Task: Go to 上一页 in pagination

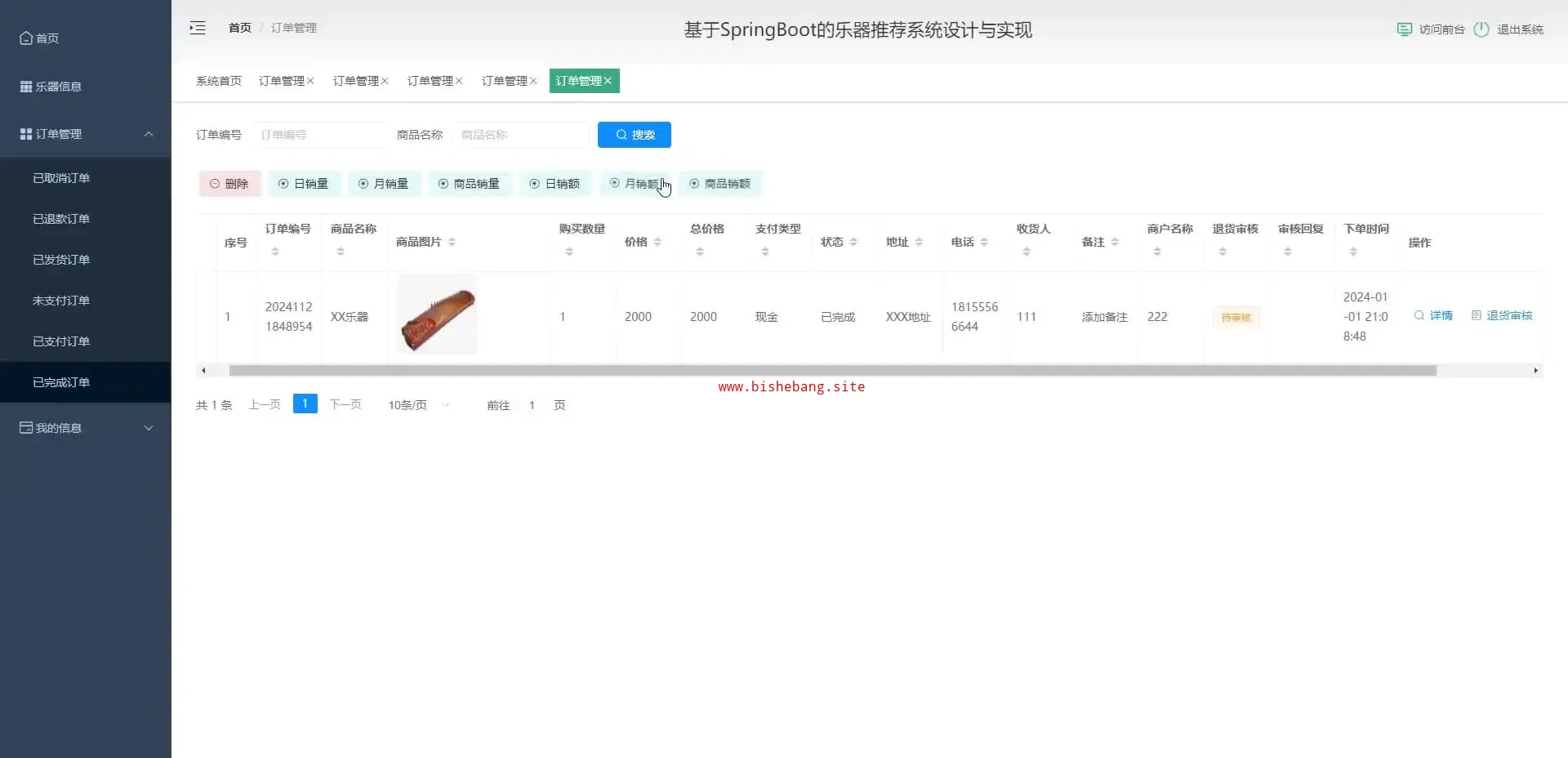Action: pos(265,405)
